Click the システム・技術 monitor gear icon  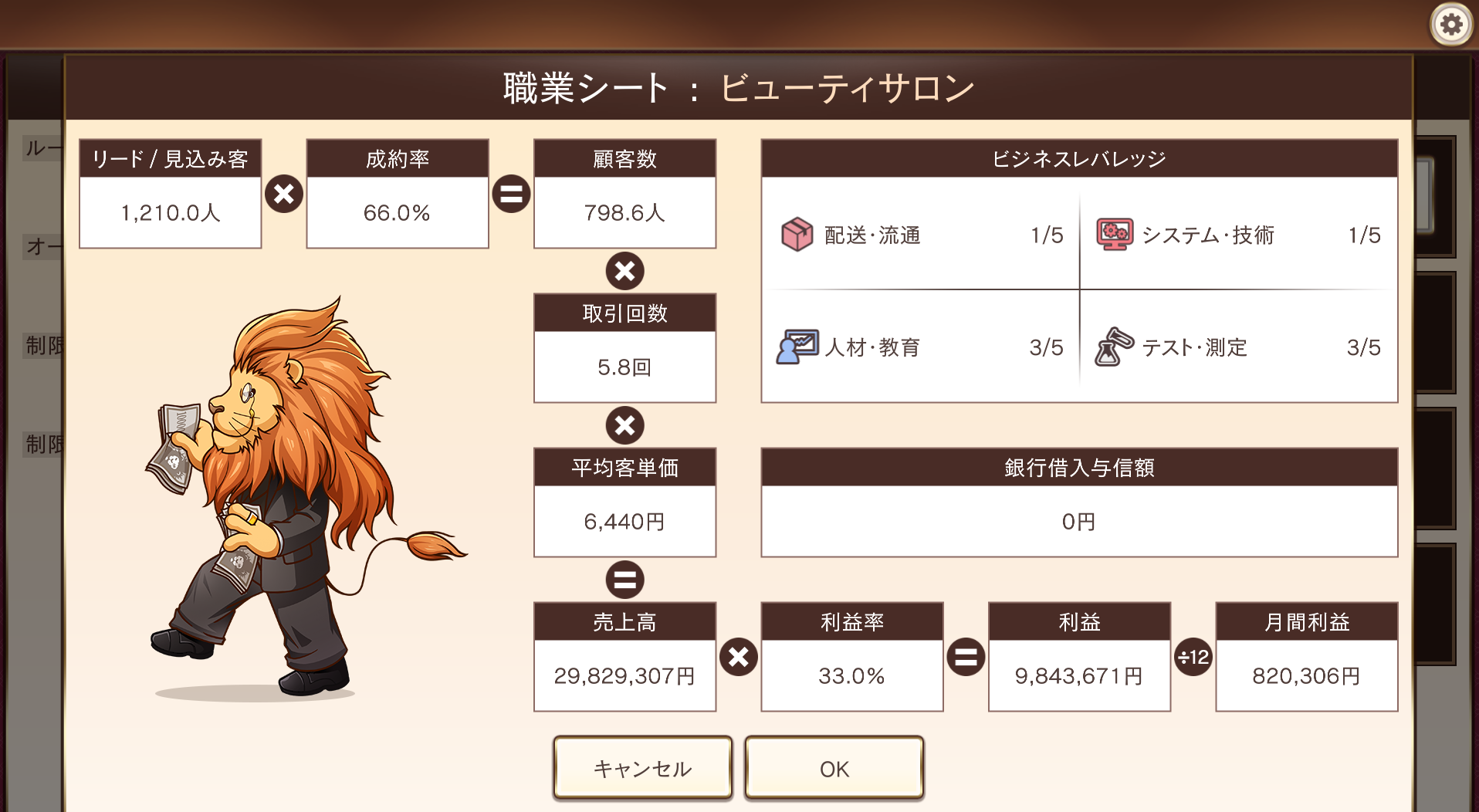click(x=1115, y=235)
